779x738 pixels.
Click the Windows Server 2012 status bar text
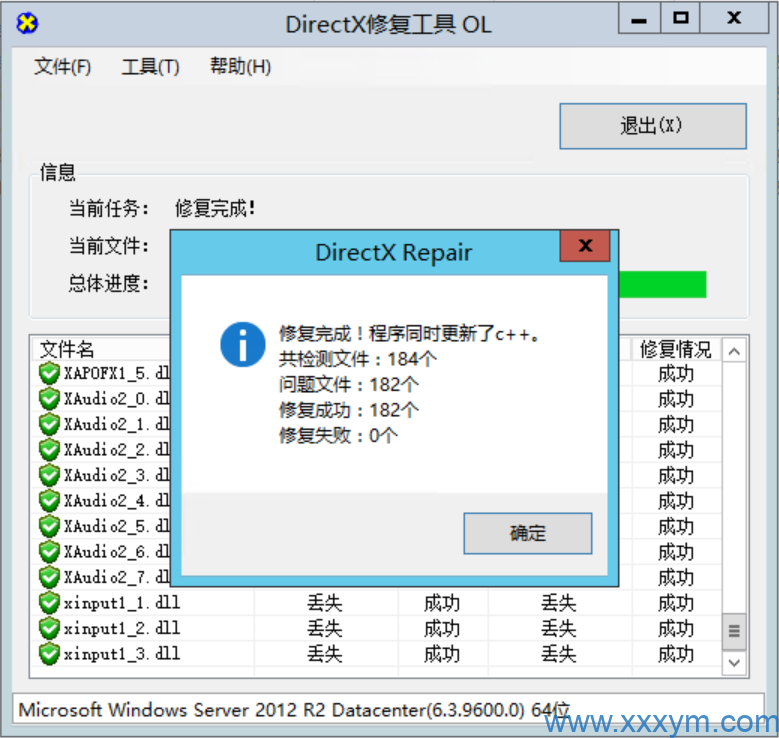294,710
